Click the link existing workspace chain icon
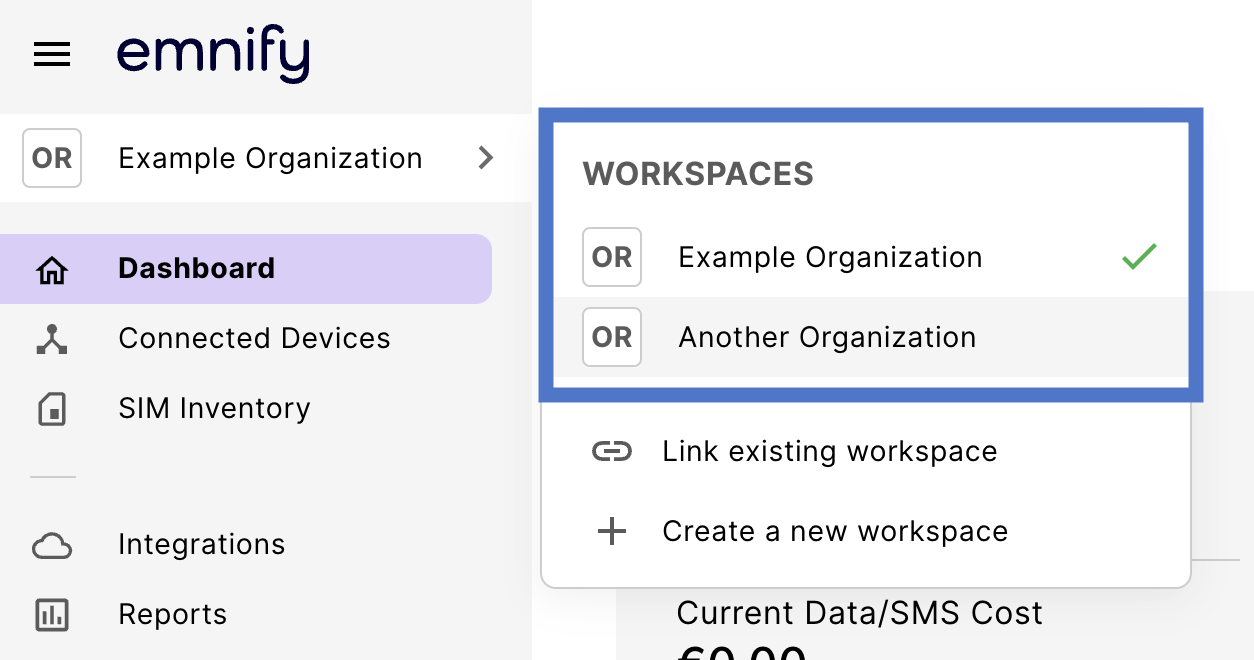The image size is (1254, 660). pyautogui.click(x=612, y=452)
